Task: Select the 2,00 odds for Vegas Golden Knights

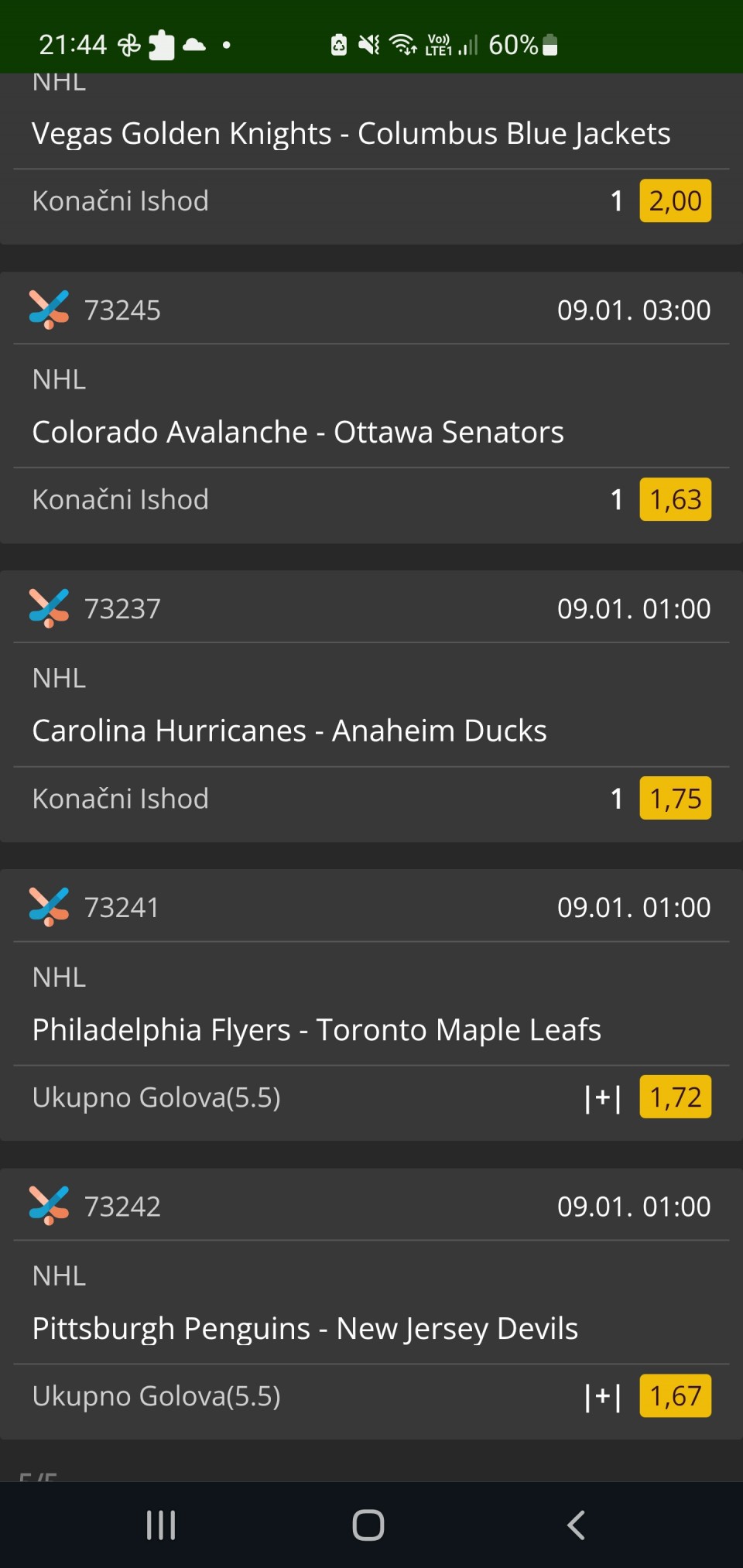Action: (x=675, y=201)
